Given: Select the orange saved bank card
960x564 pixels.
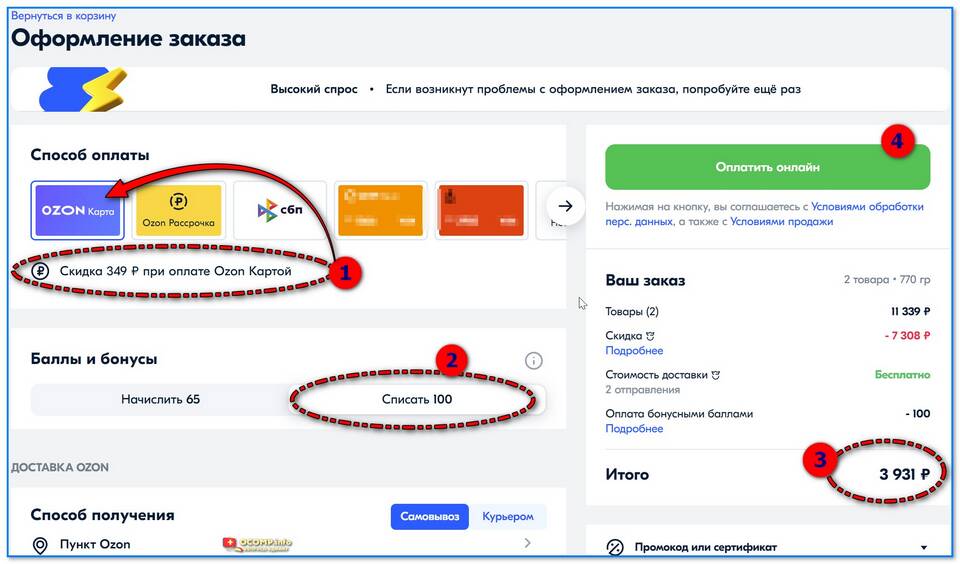Looking at the screenshot, I should click(x=382, y=211).
